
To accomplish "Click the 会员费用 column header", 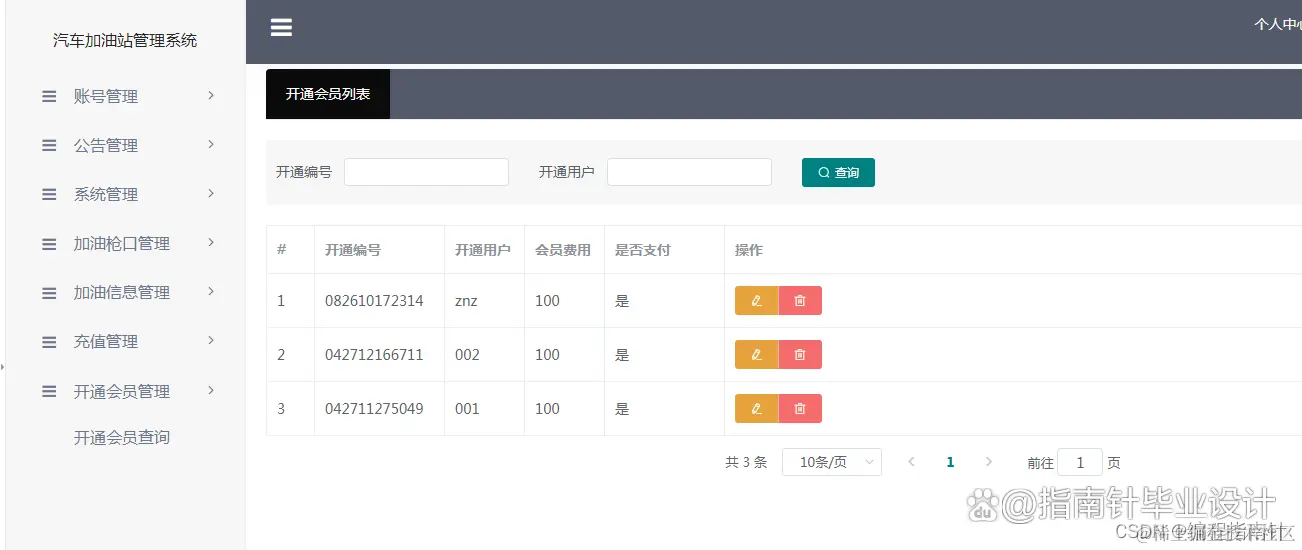I will point(563,250).
